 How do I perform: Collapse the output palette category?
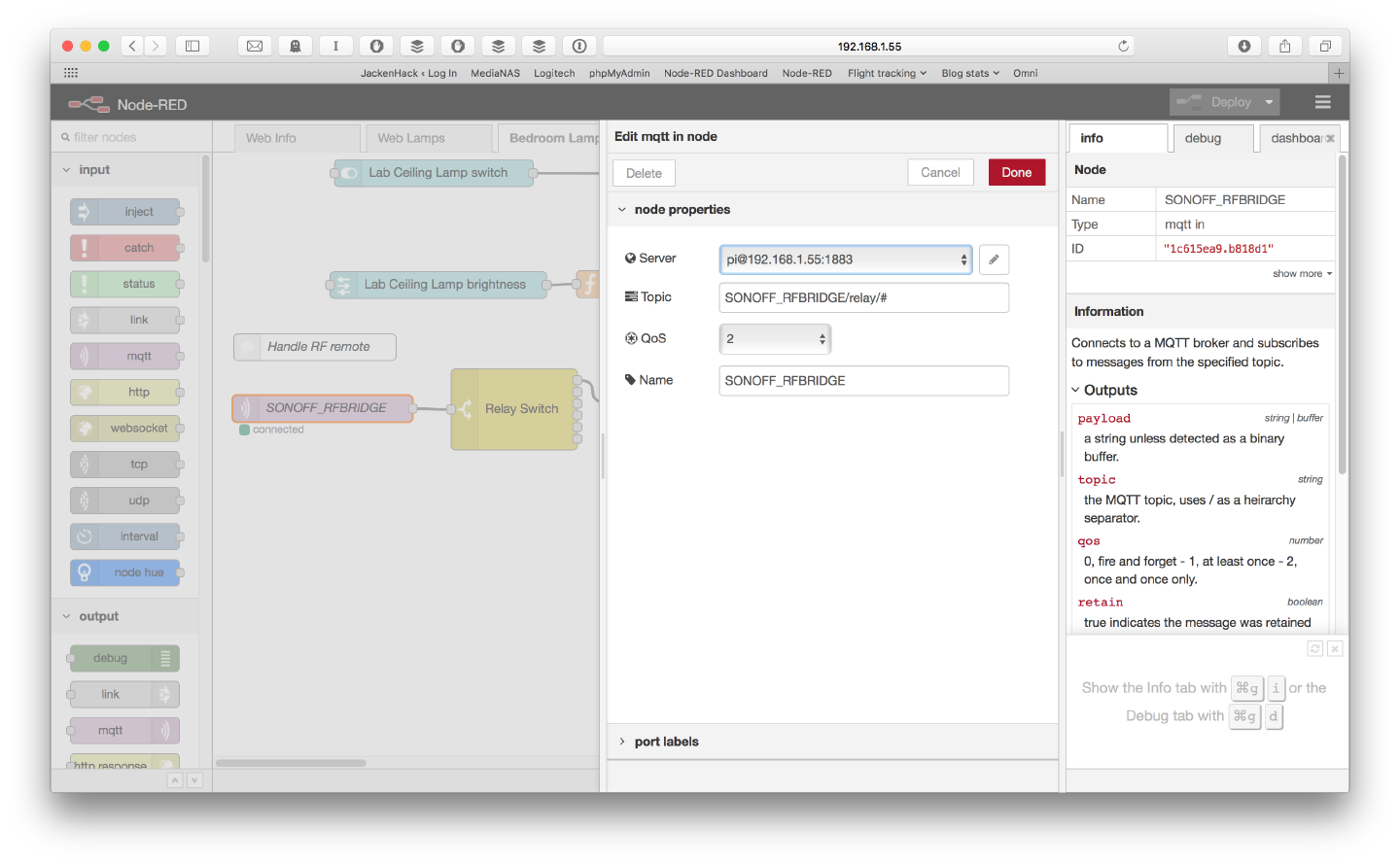(66, 616)
